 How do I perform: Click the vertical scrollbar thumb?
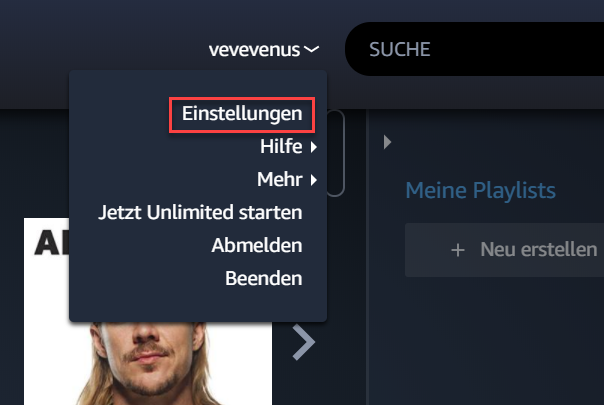pos(335,153)
